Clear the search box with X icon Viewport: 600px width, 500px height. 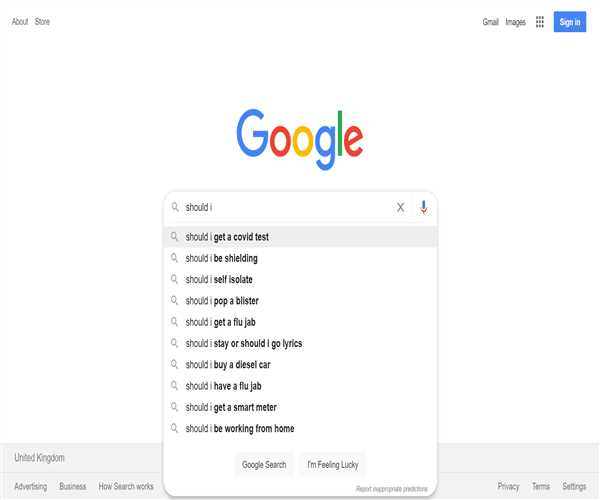tap(400, 207)
